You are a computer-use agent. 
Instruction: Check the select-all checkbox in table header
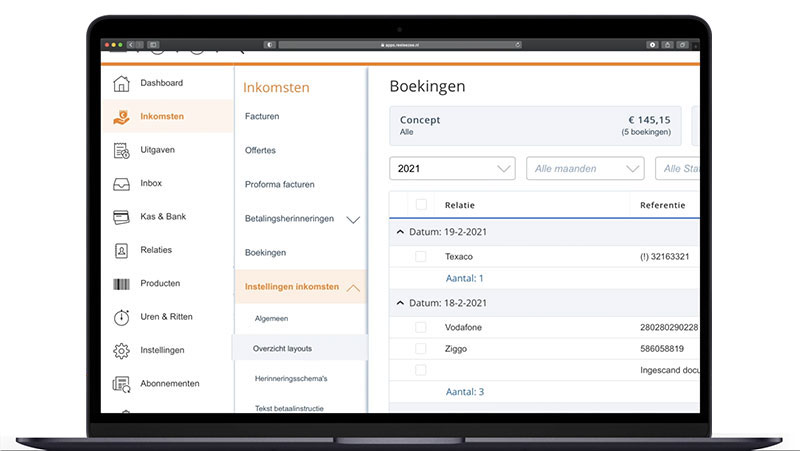(x=421, y=205)
